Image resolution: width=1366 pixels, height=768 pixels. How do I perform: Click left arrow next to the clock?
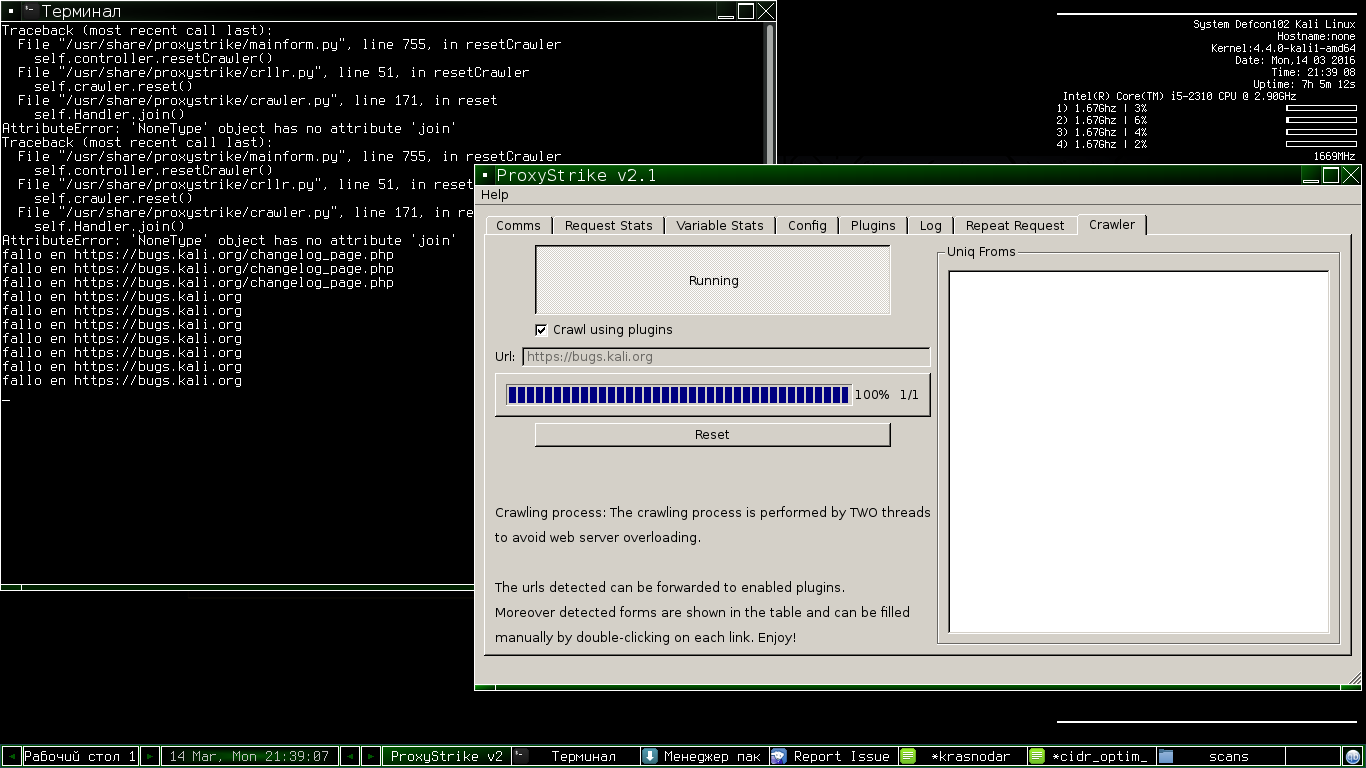350,757
